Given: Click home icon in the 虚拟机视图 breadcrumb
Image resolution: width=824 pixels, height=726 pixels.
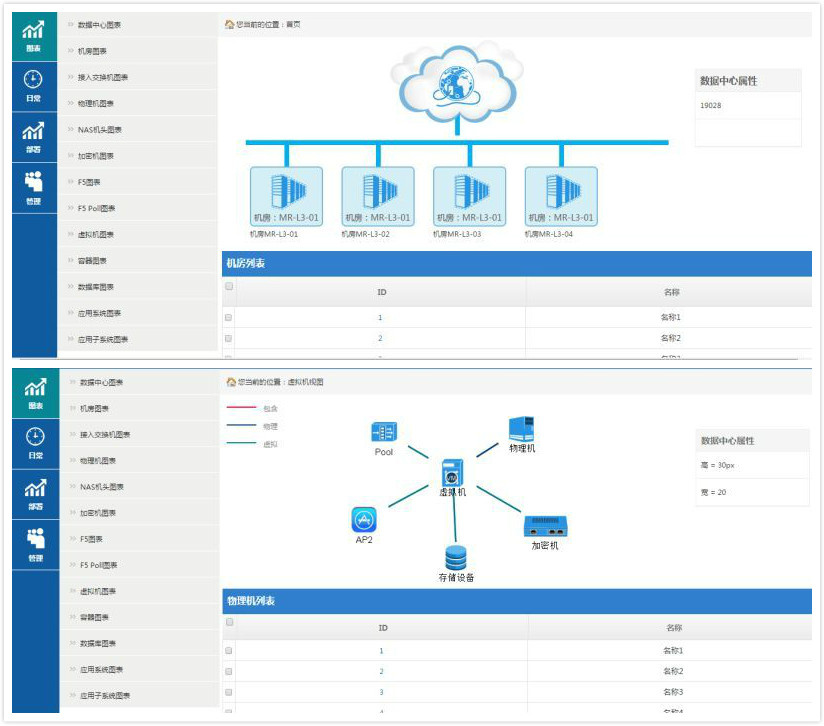Looking at the screenshot, I should pos(231,382).
